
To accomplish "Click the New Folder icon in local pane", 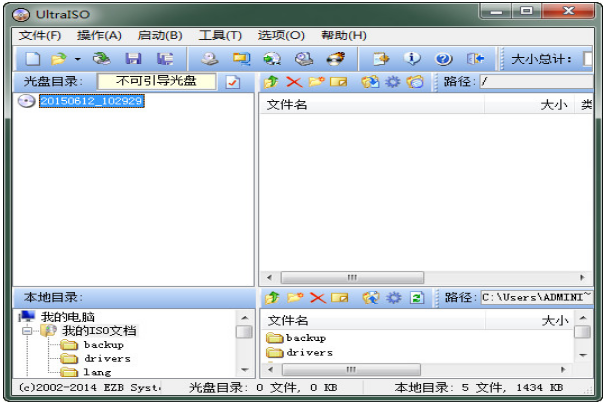I will click(x=295, y=297).
